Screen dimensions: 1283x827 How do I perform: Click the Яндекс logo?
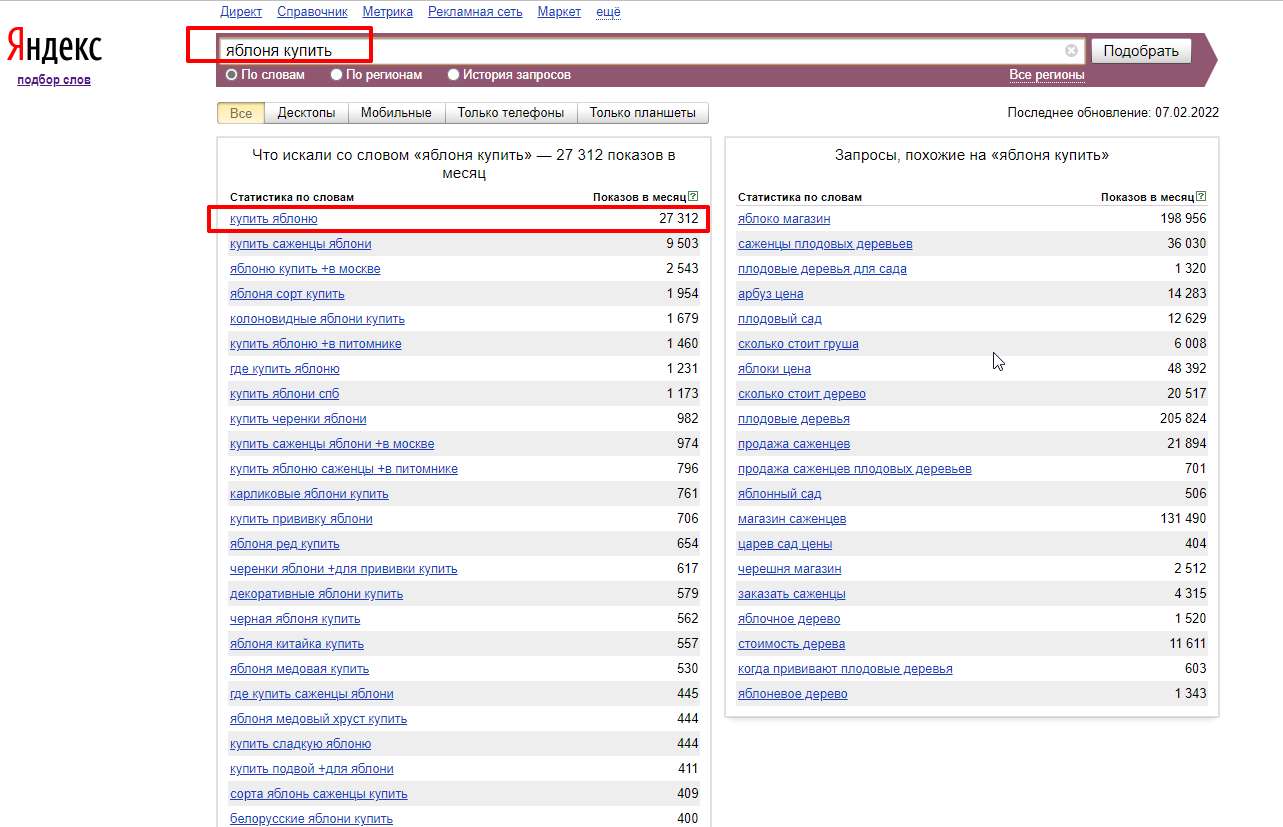coord(54,47)
